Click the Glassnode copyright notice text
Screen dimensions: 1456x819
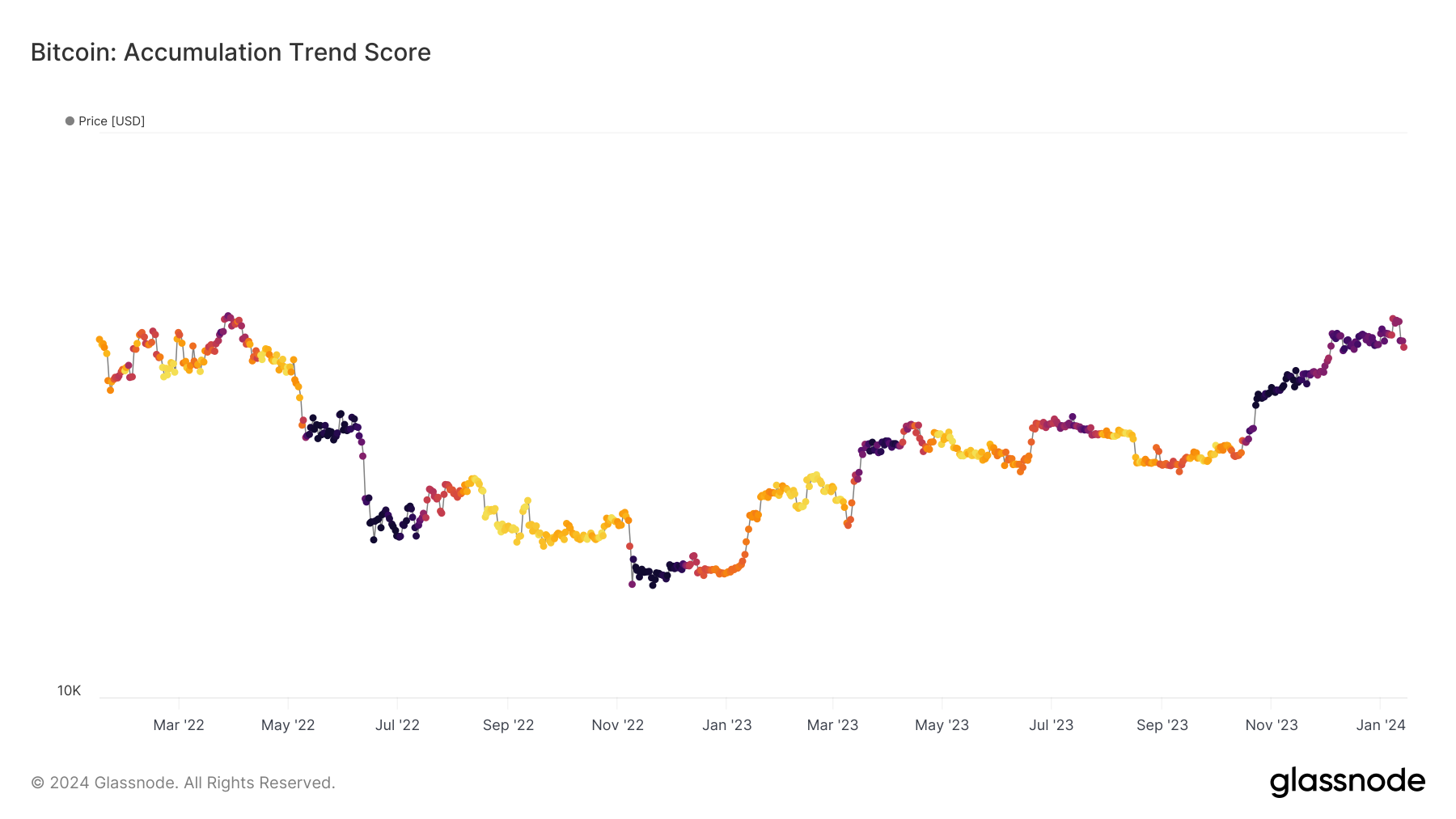183,783
